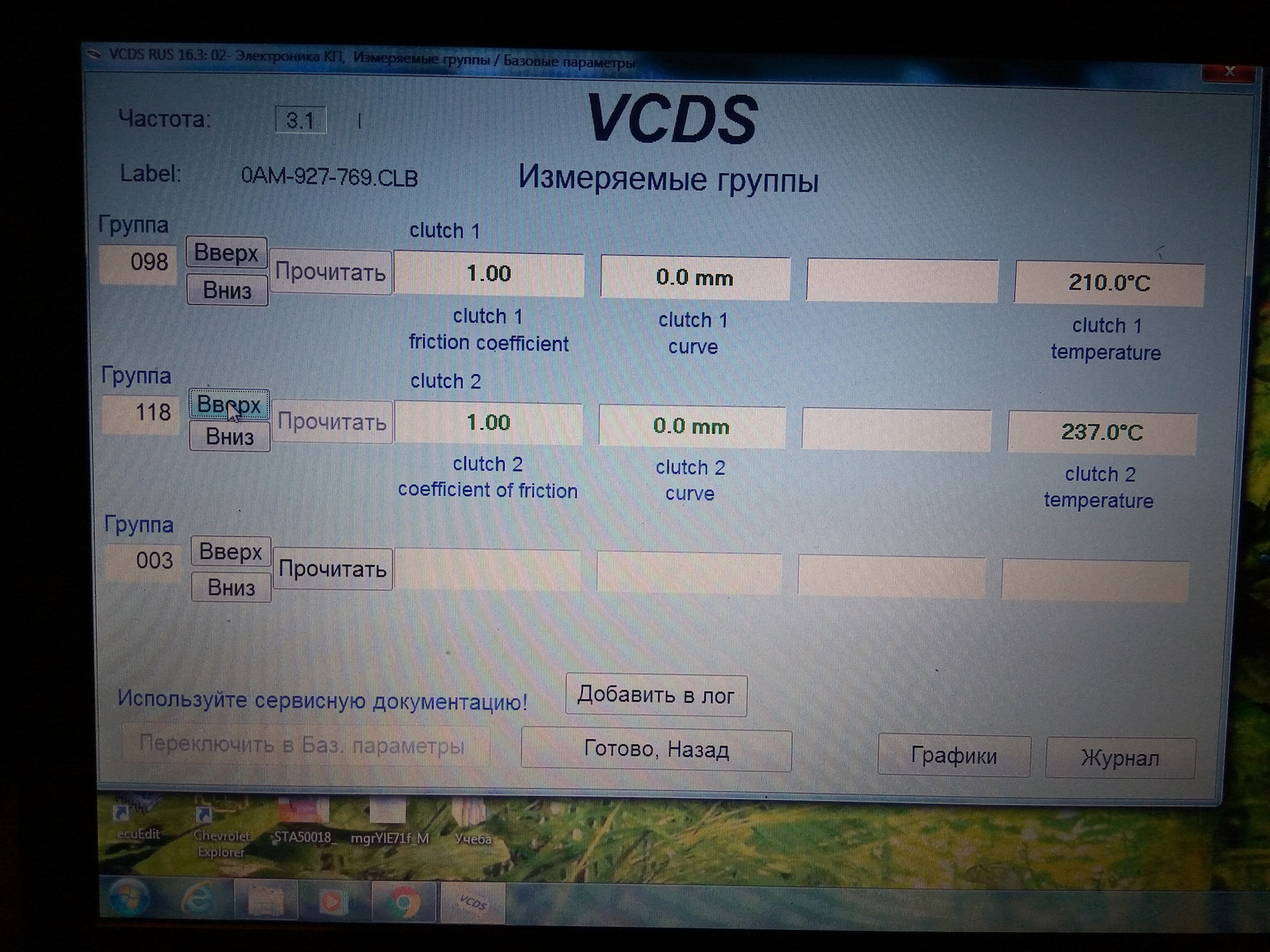The image size is (1270, 952).
Task: Open File Explorer taskbar icon
Action: (x=266, y=902)
